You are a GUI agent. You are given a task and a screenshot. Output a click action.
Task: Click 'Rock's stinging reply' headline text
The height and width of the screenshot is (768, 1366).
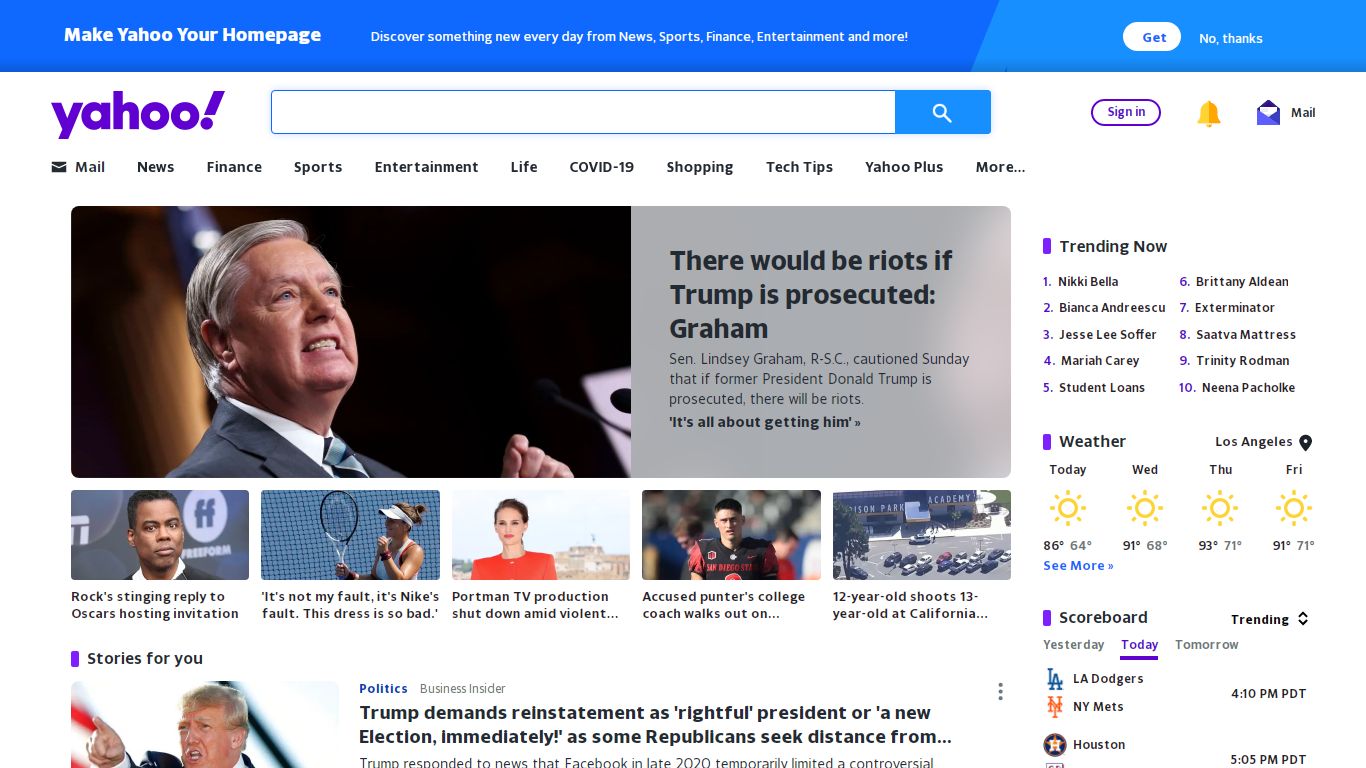click(155, 605)
